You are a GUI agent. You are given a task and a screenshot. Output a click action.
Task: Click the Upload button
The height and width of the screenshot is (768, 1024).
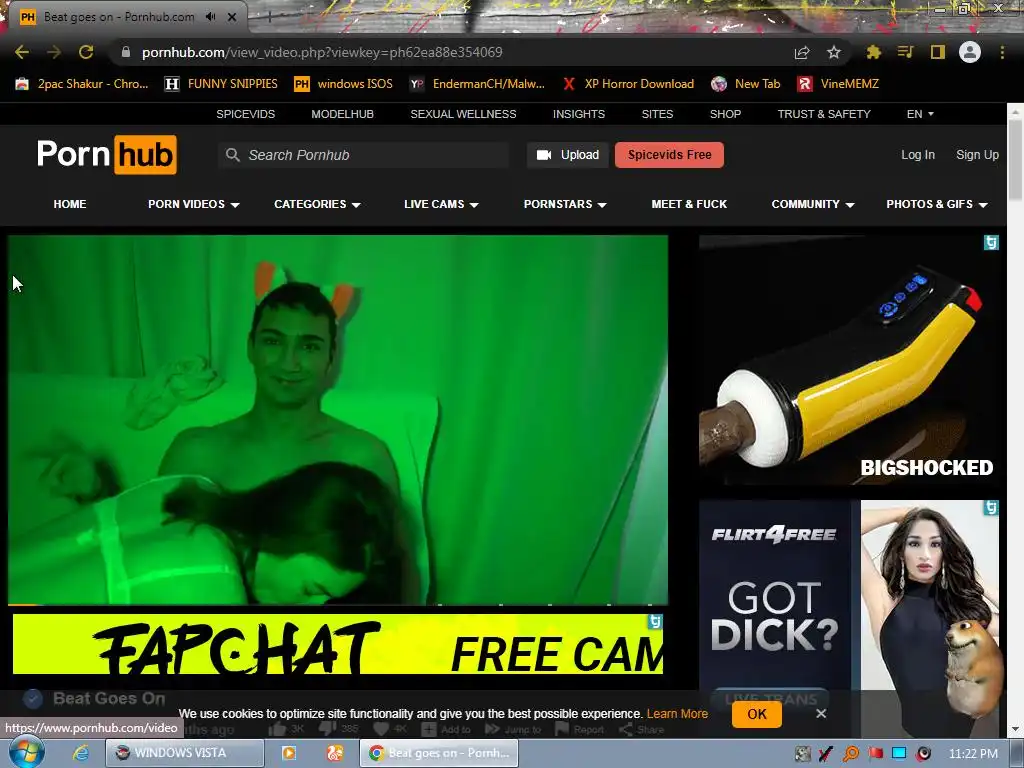click(568, 155)
